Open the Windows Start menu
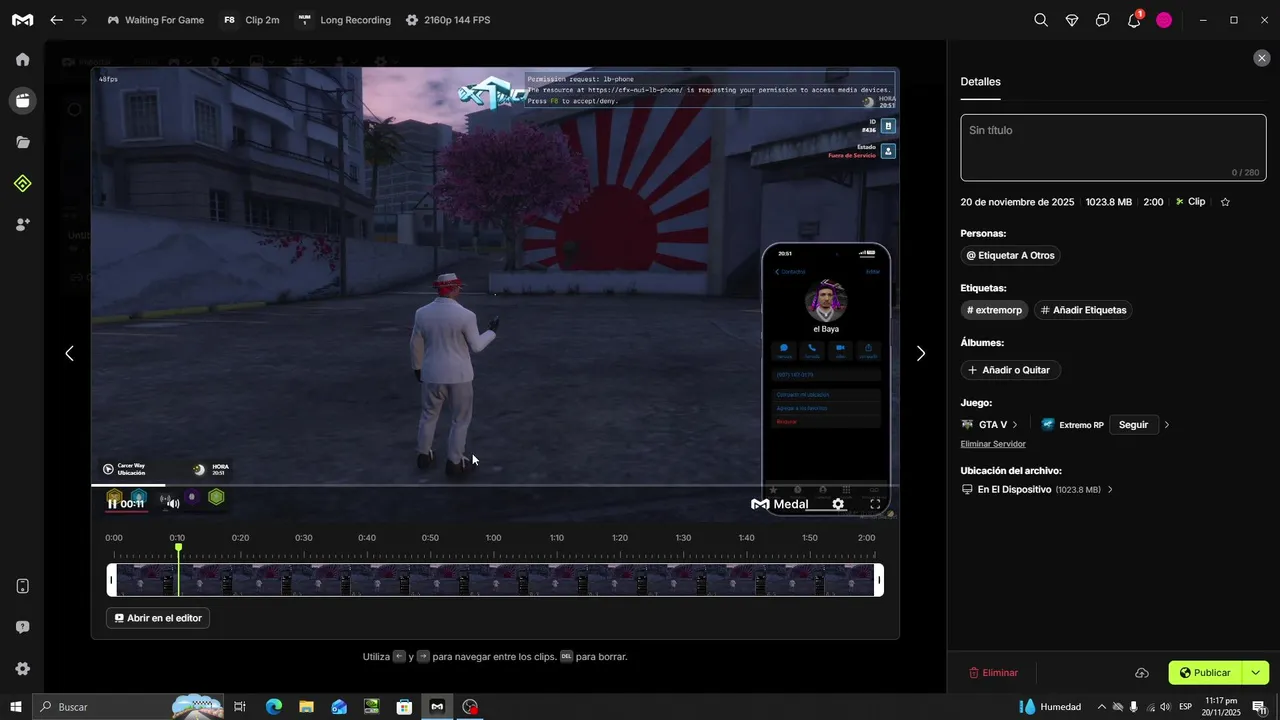 [15, 707]
